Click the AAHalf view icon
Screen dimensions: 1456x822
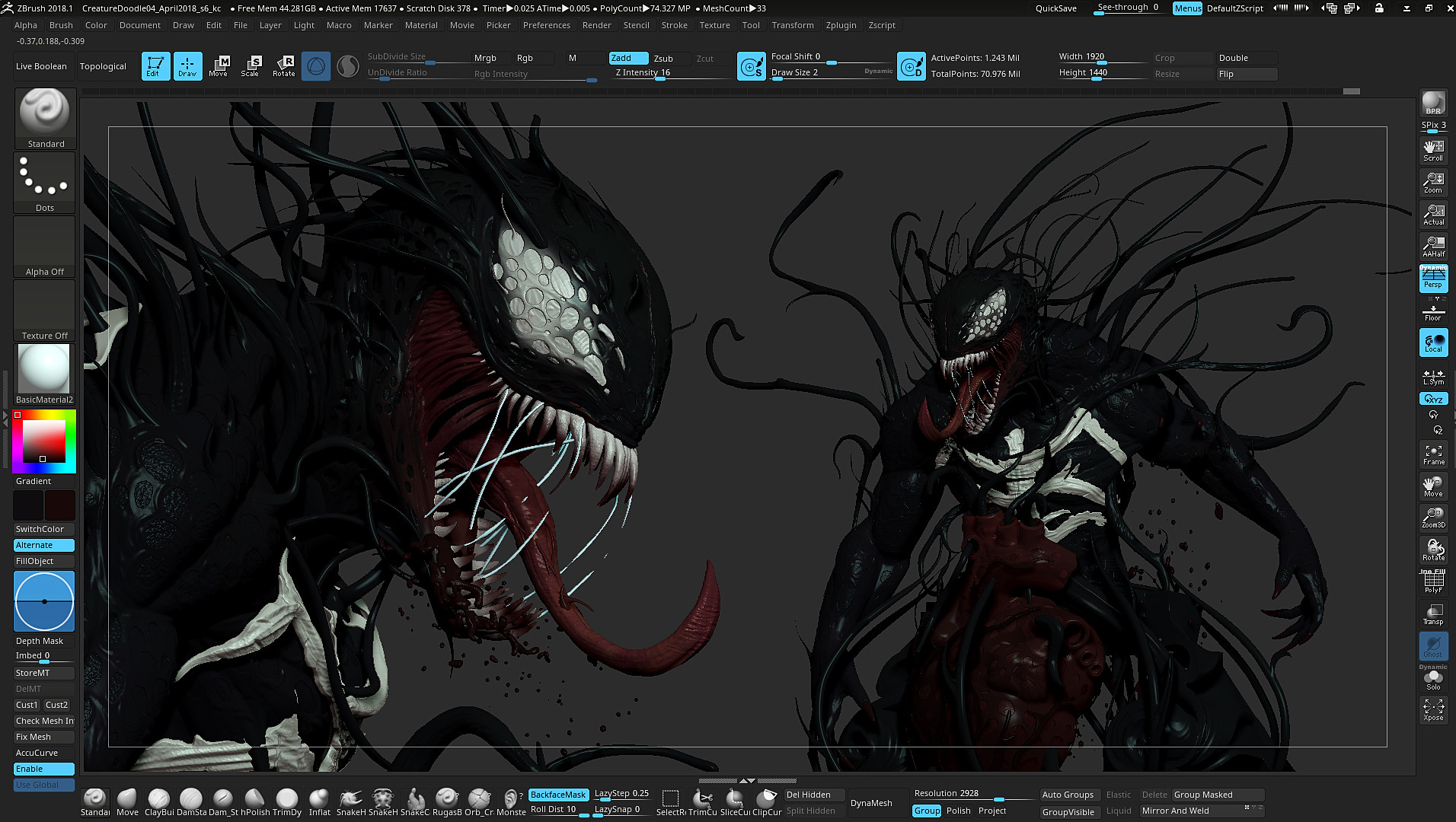[x=1433, y=245]
